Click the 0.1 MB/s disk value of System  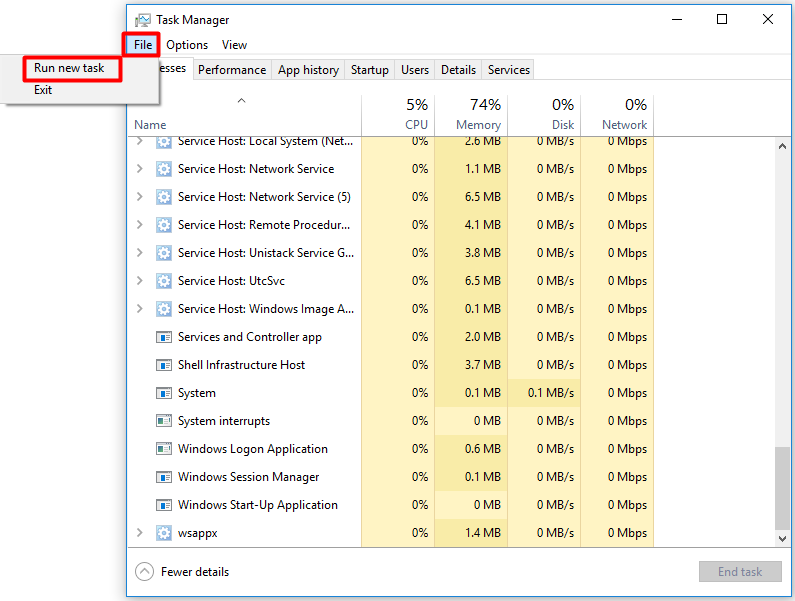pyautogui.click(x=551, y=393)
